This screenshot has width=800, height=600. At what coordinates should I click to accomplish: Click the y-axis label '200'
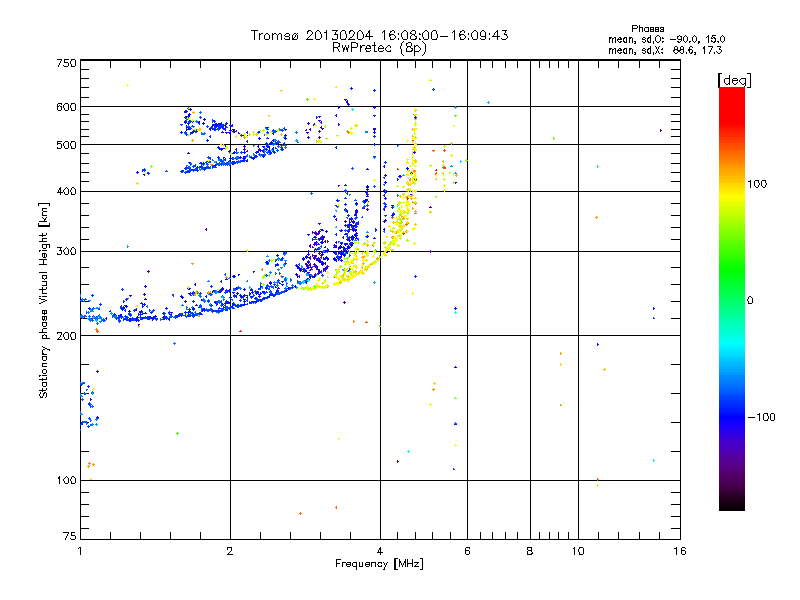pos(66,336)
